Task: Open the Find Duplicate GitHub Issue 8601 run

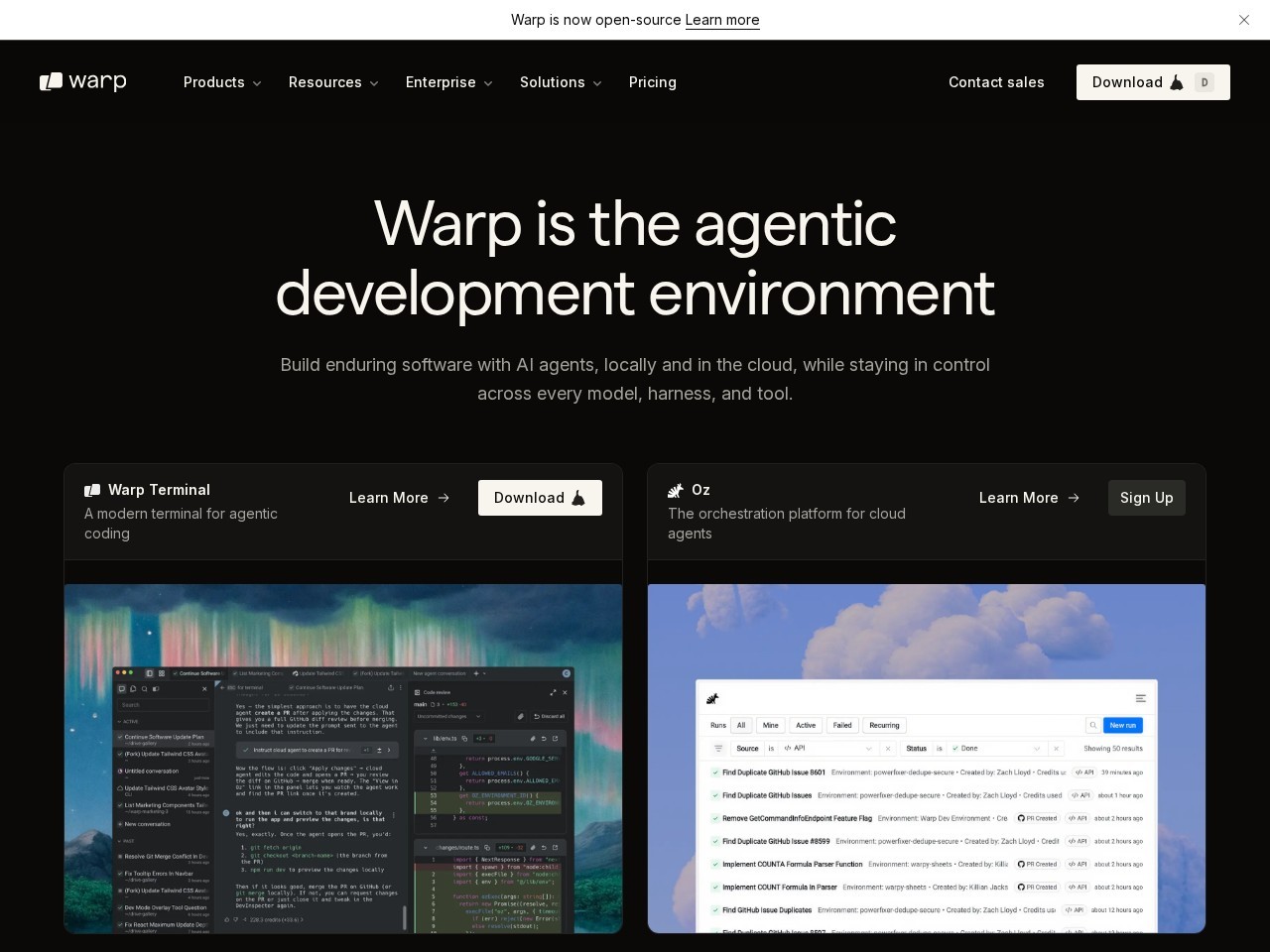Action: [x=928, y=773]
